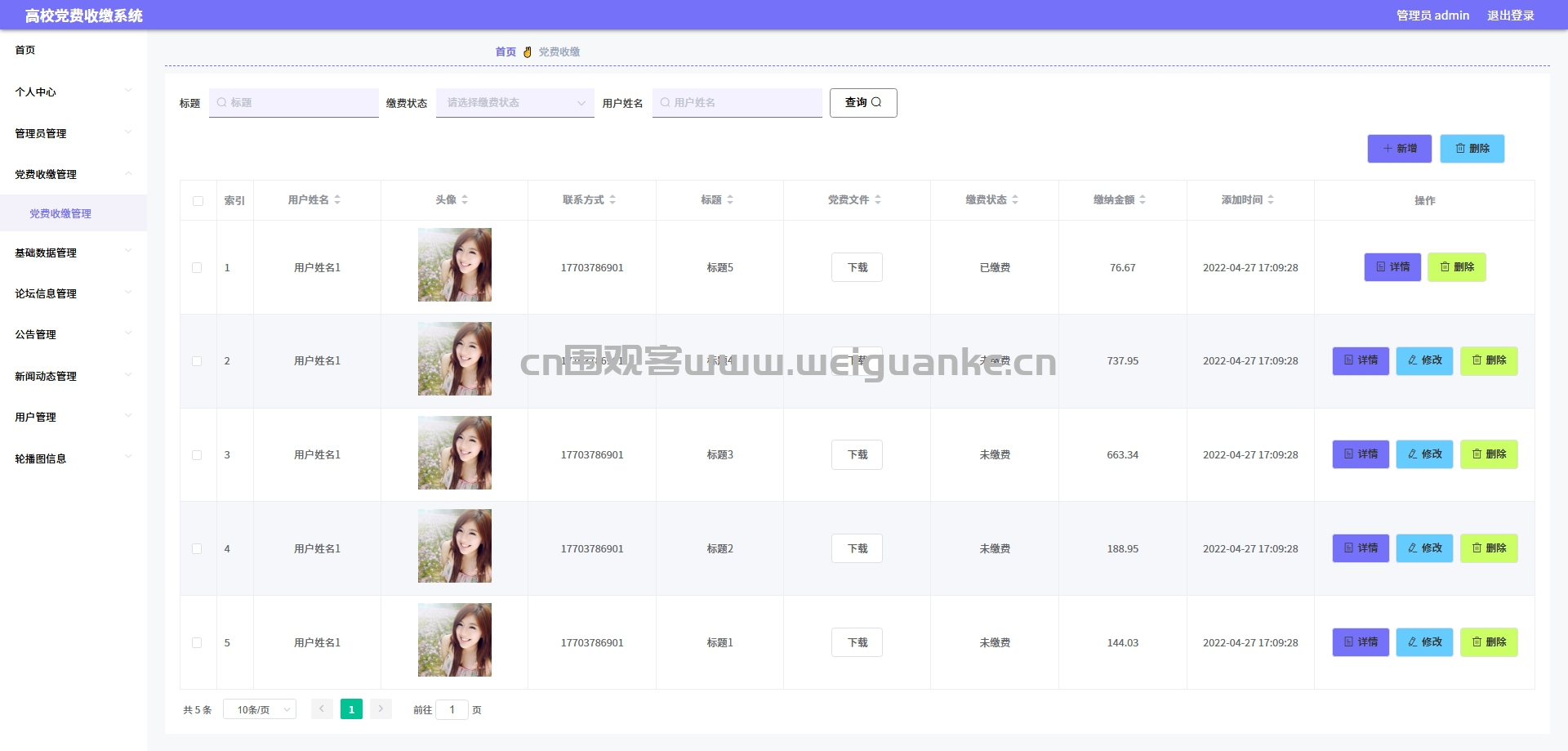Screen dimensions: 1568x751
Task: Click 修改 for row 3 标题3
Action: click(x=1424, y=454)
